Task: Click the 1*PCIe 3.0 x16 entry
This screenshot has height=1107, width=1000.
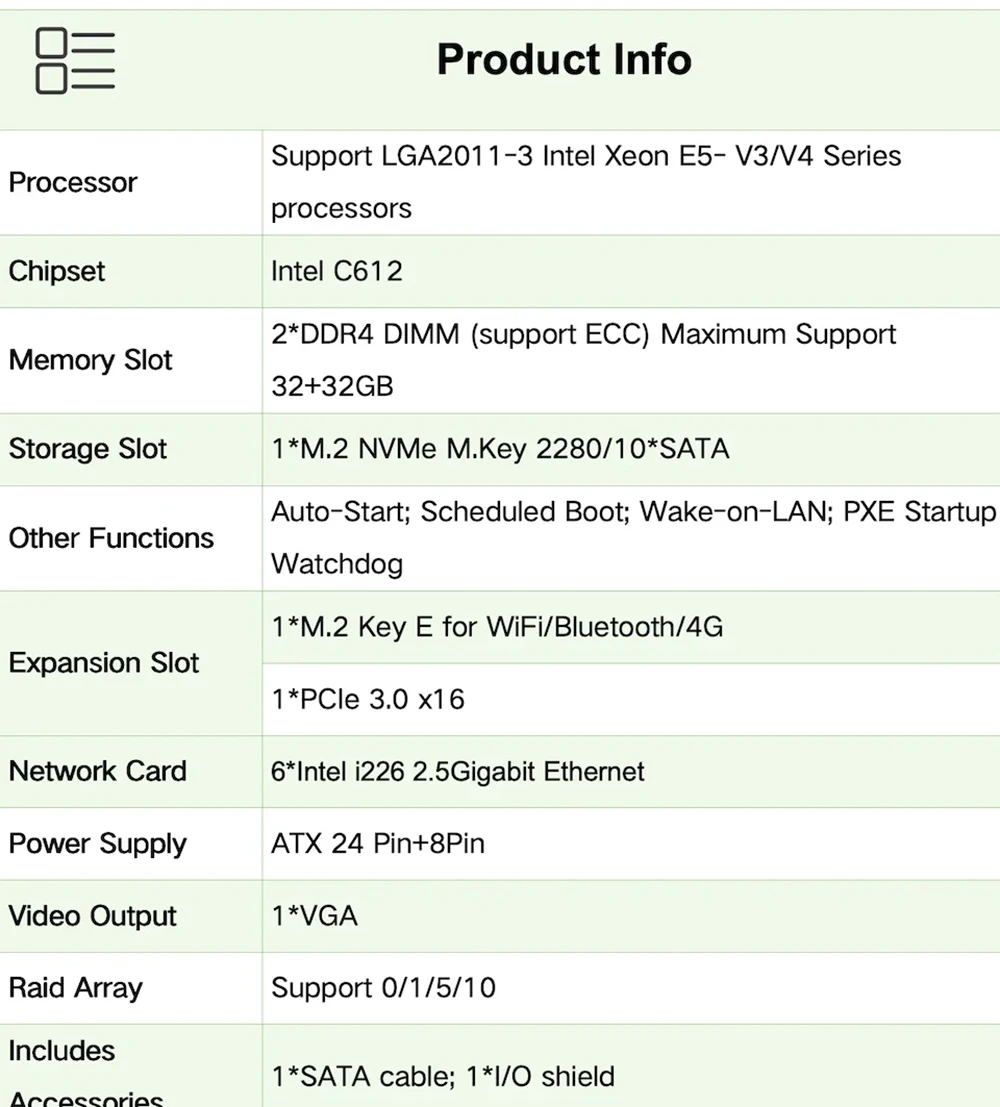Action: (368, 699)
